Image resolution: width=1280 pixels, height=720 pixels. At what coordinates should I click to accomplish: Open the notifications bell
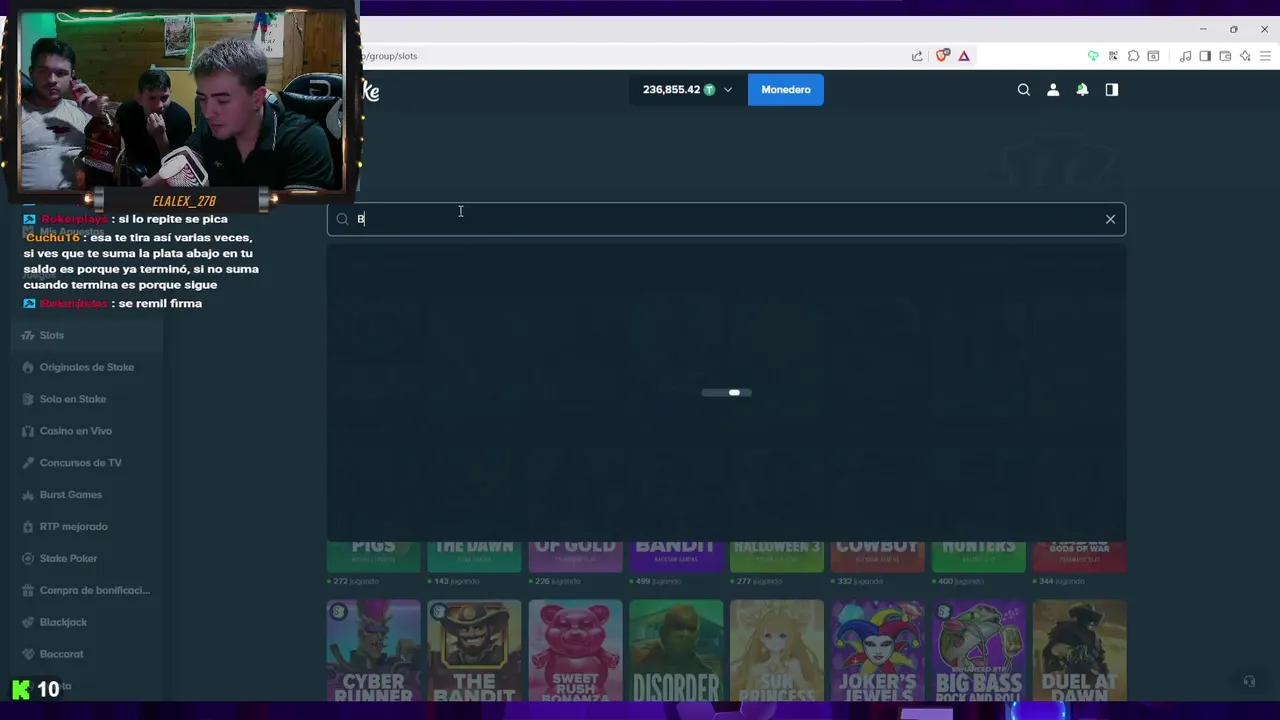pyautogui.click(x=1082, y=90)
